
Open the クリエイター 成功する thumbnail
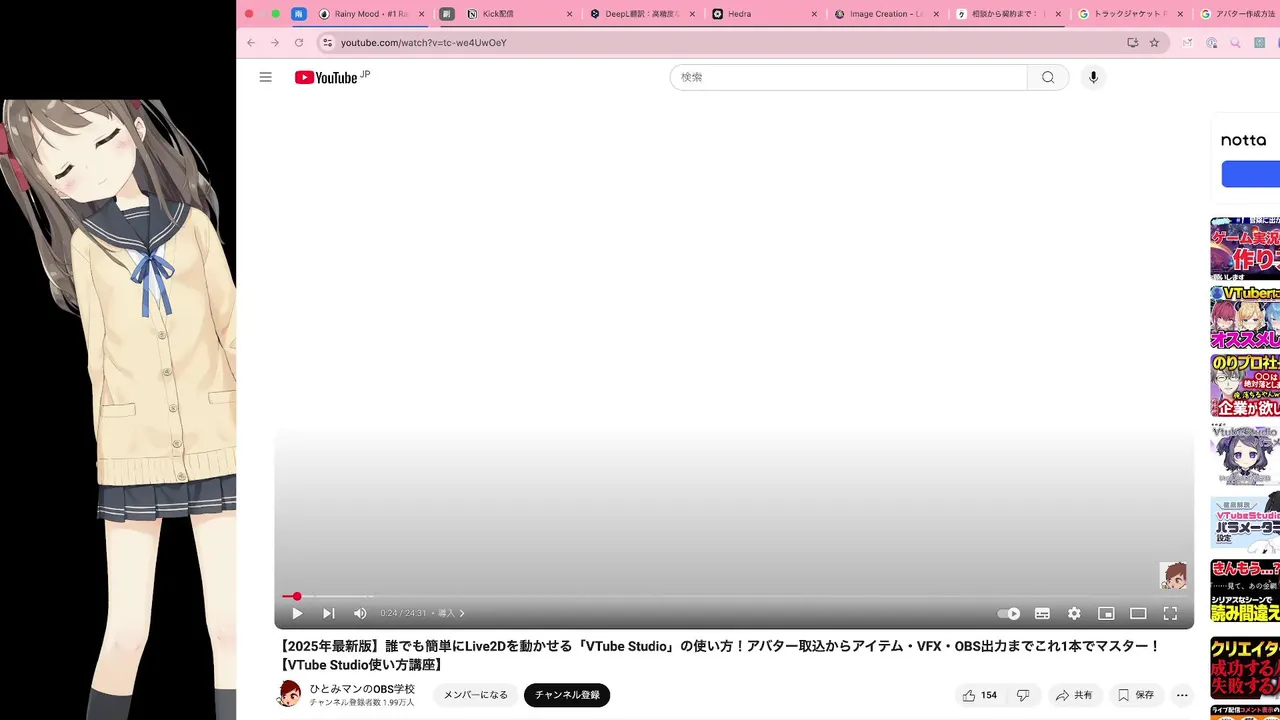tap(1245, 668)
